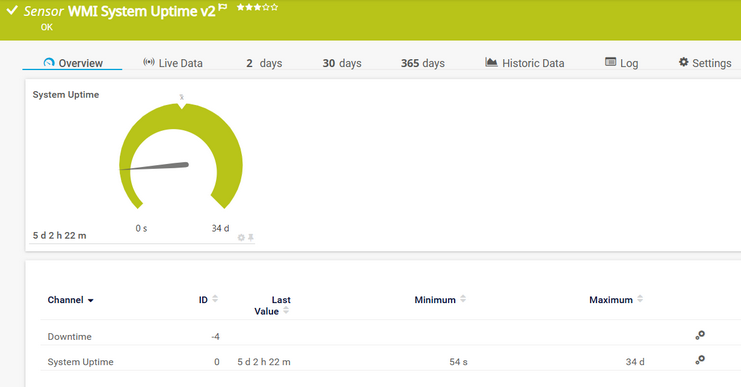The width and height of the screenshot is (741, 387).
Task: Click the Downtime ID value -4
Action: coord(215,336)
